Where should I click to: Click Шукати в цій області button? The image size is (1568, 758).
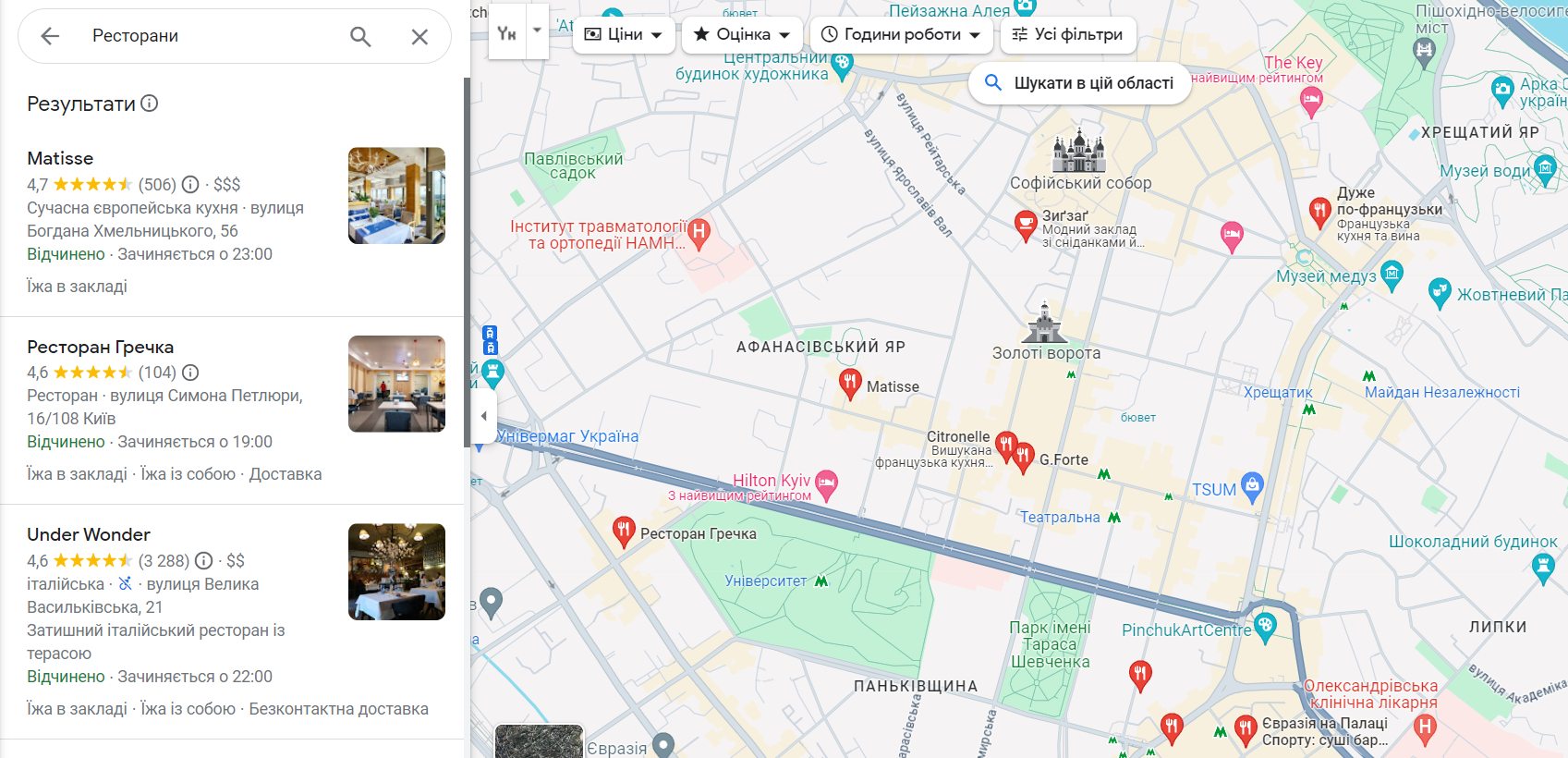pos(1080,83)
